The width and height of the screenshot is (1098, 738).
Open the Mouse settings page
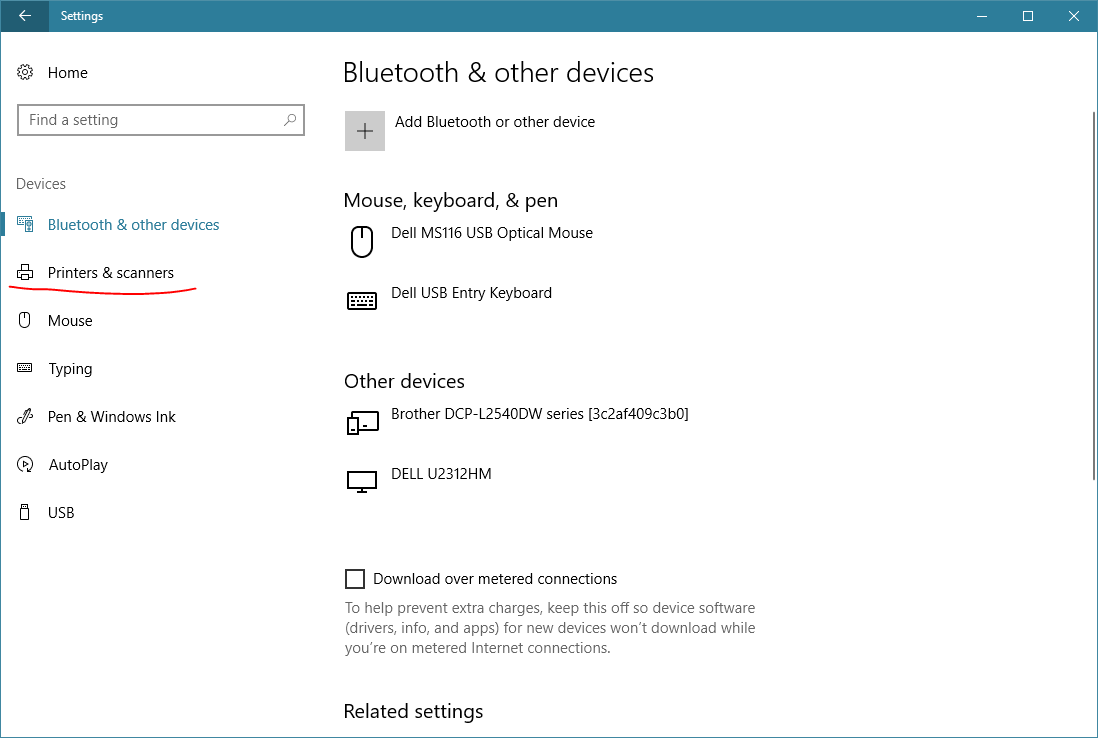[70, 321]
